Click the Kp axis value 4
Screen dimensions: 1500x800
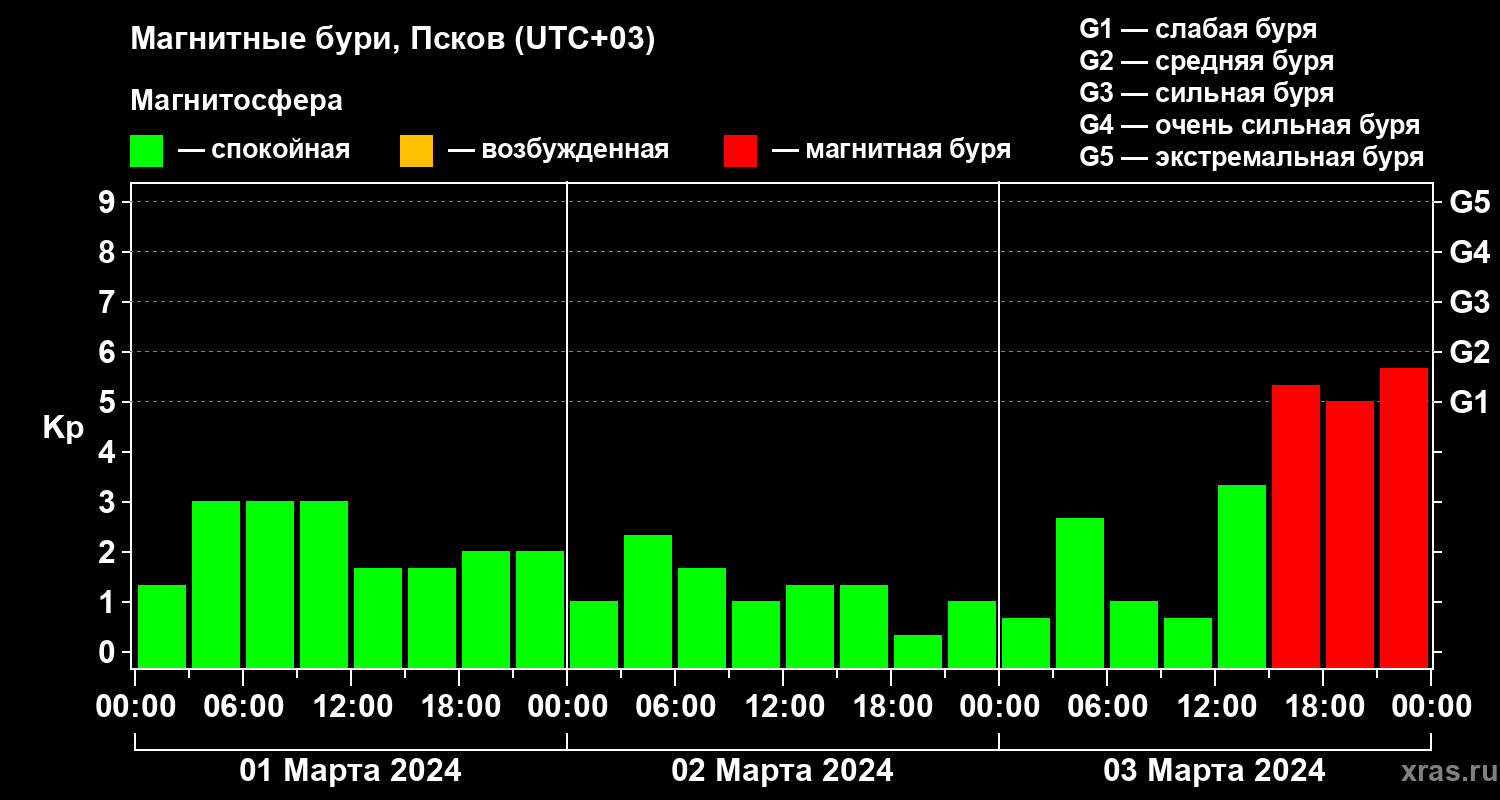(x=109, y=452)
